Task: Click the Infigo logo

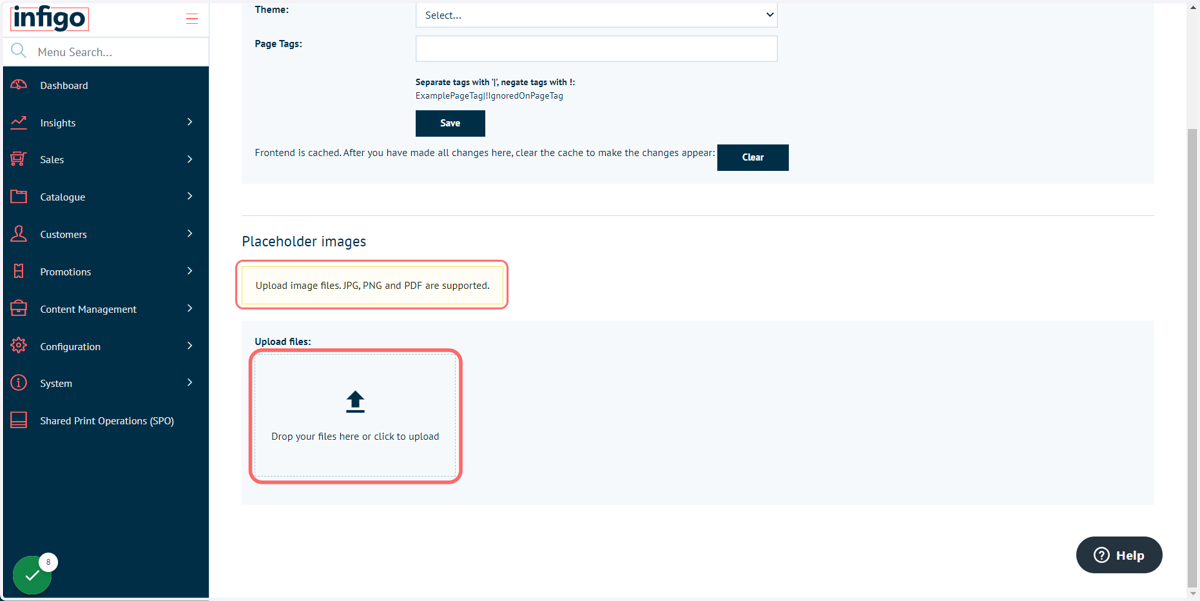Action: tap(50, 18)
